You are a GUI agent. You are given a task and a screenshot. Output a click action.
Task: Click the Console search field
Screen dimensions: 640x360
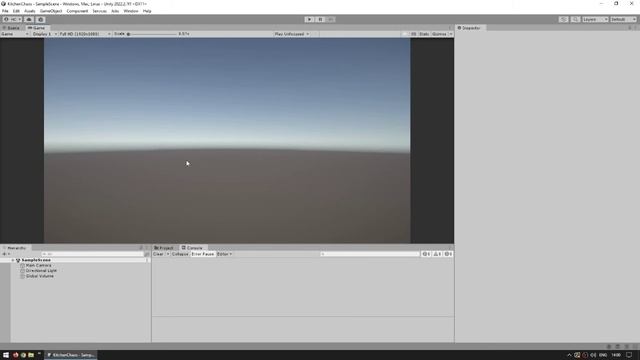[x=369, y=254]
